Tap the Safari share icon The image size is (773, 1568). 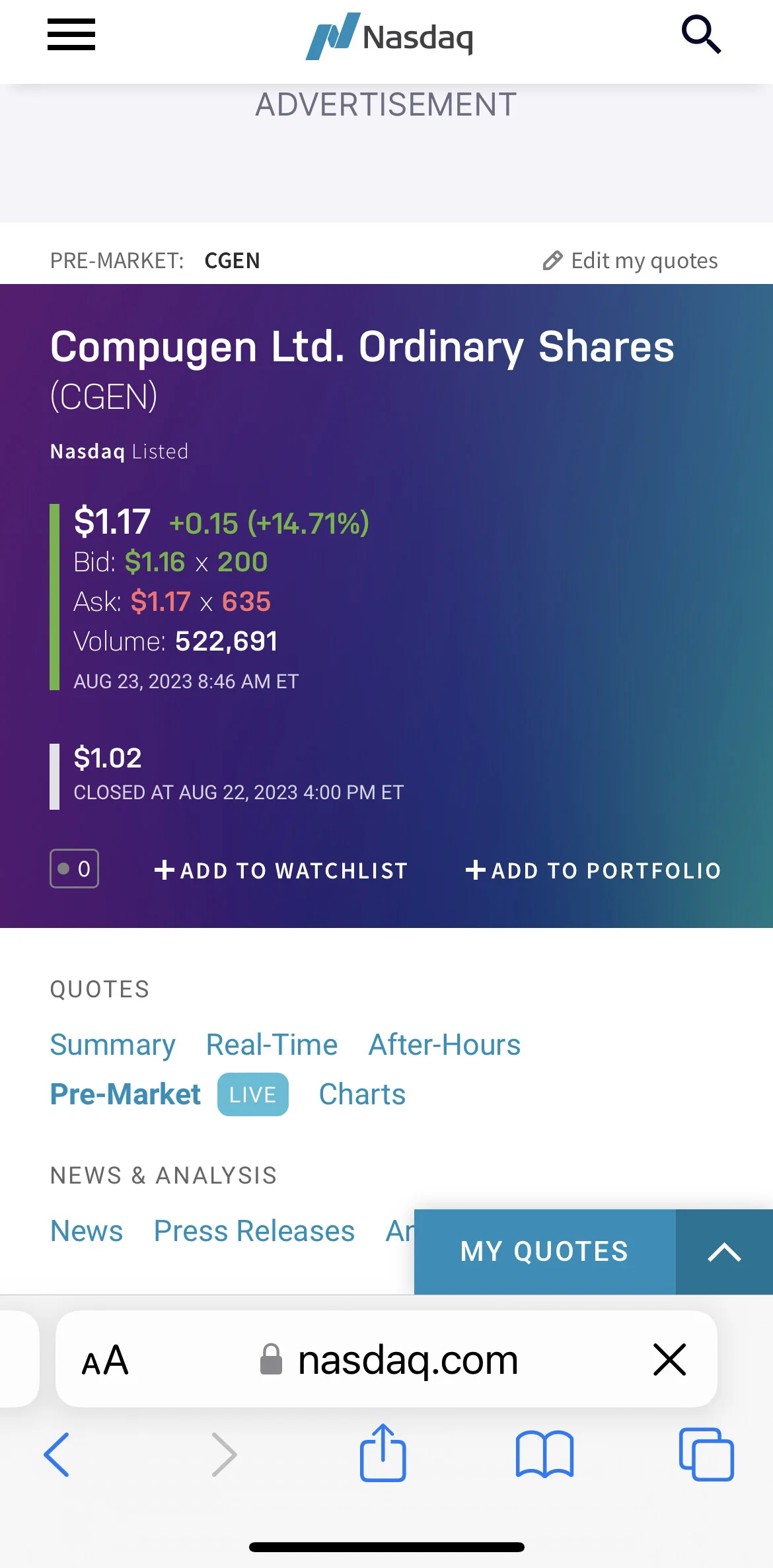click(x=383, y=1453)
